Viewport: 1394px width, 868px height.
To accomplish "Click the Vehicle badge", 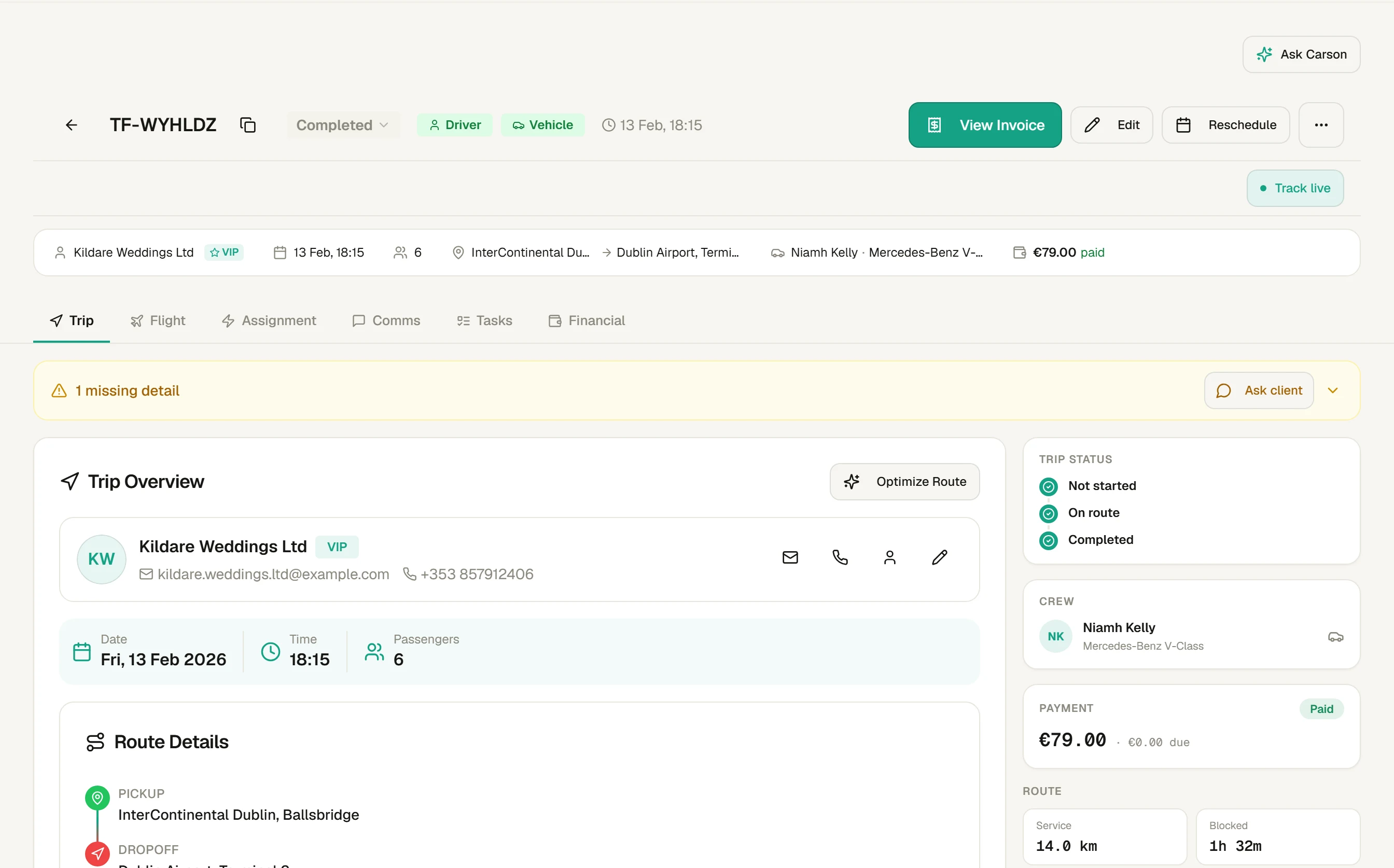I will pyautogui.click(x=542, y=125).
